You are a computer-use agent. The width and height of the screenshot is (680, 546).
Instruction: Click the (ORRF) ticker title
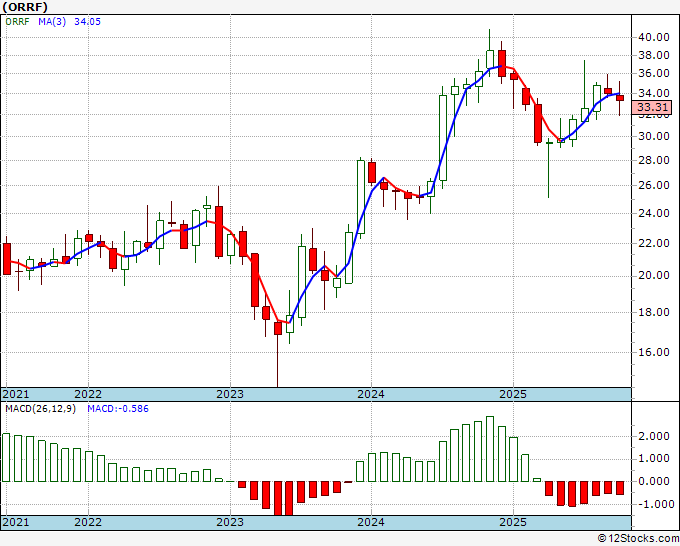25,7
